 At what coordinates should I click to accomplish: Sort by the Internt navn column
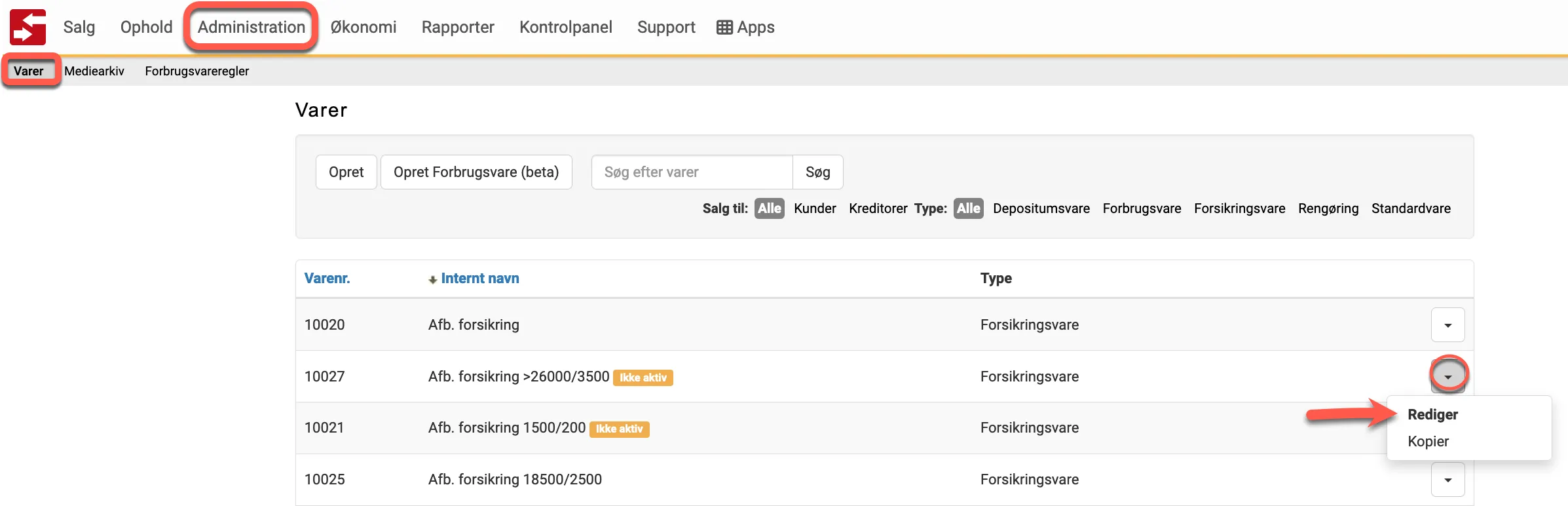479,279
